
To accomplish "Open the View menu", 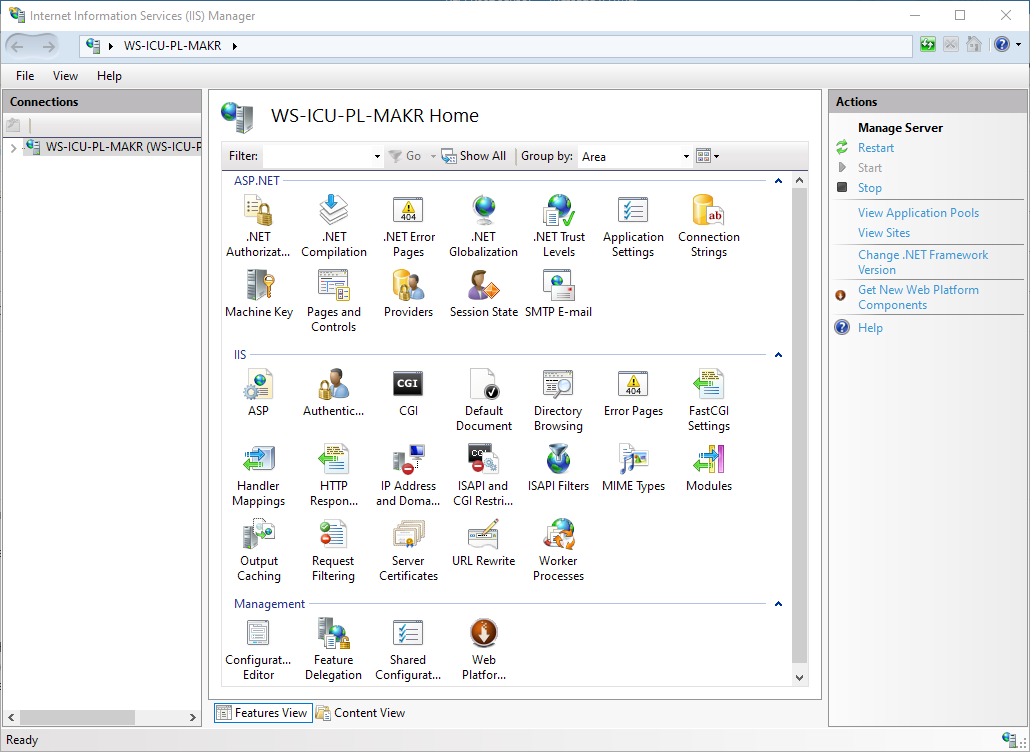I will tap(65, 76).
